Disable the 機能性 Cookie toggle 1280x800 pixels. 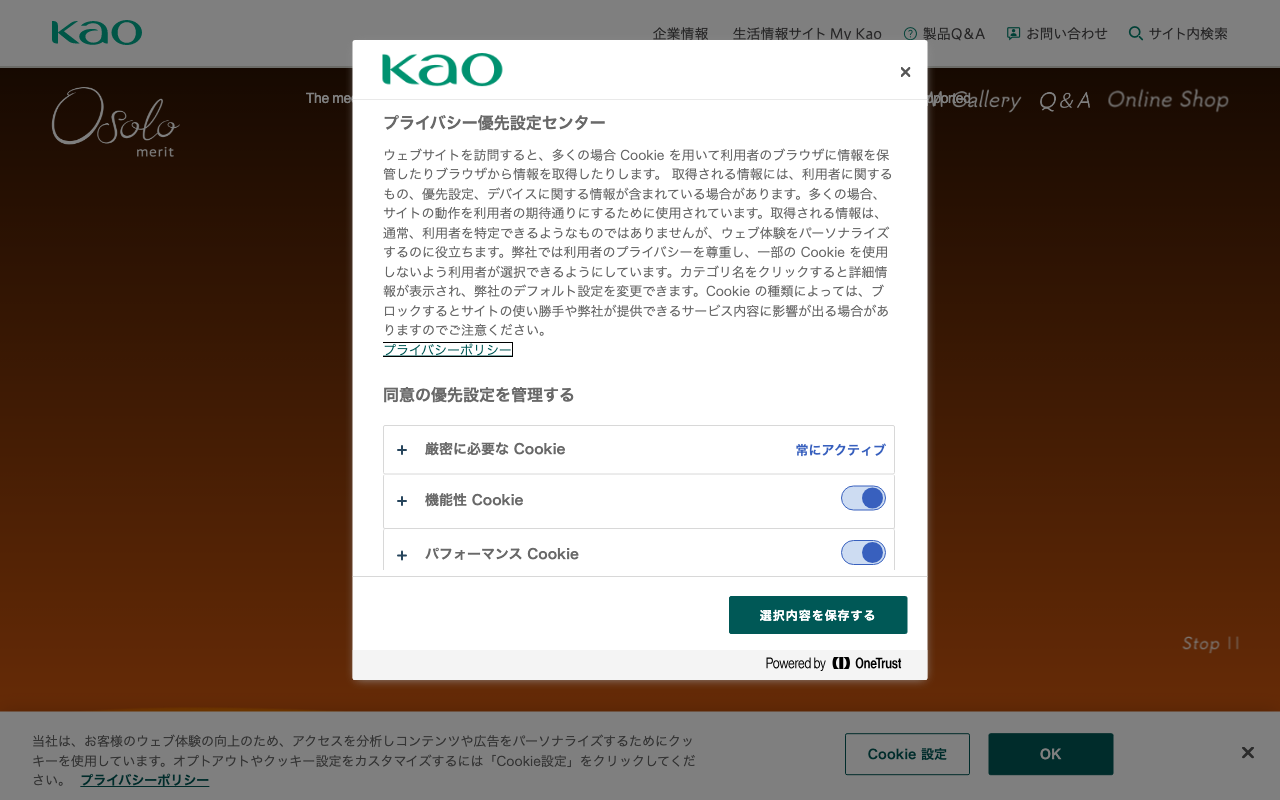863,498
